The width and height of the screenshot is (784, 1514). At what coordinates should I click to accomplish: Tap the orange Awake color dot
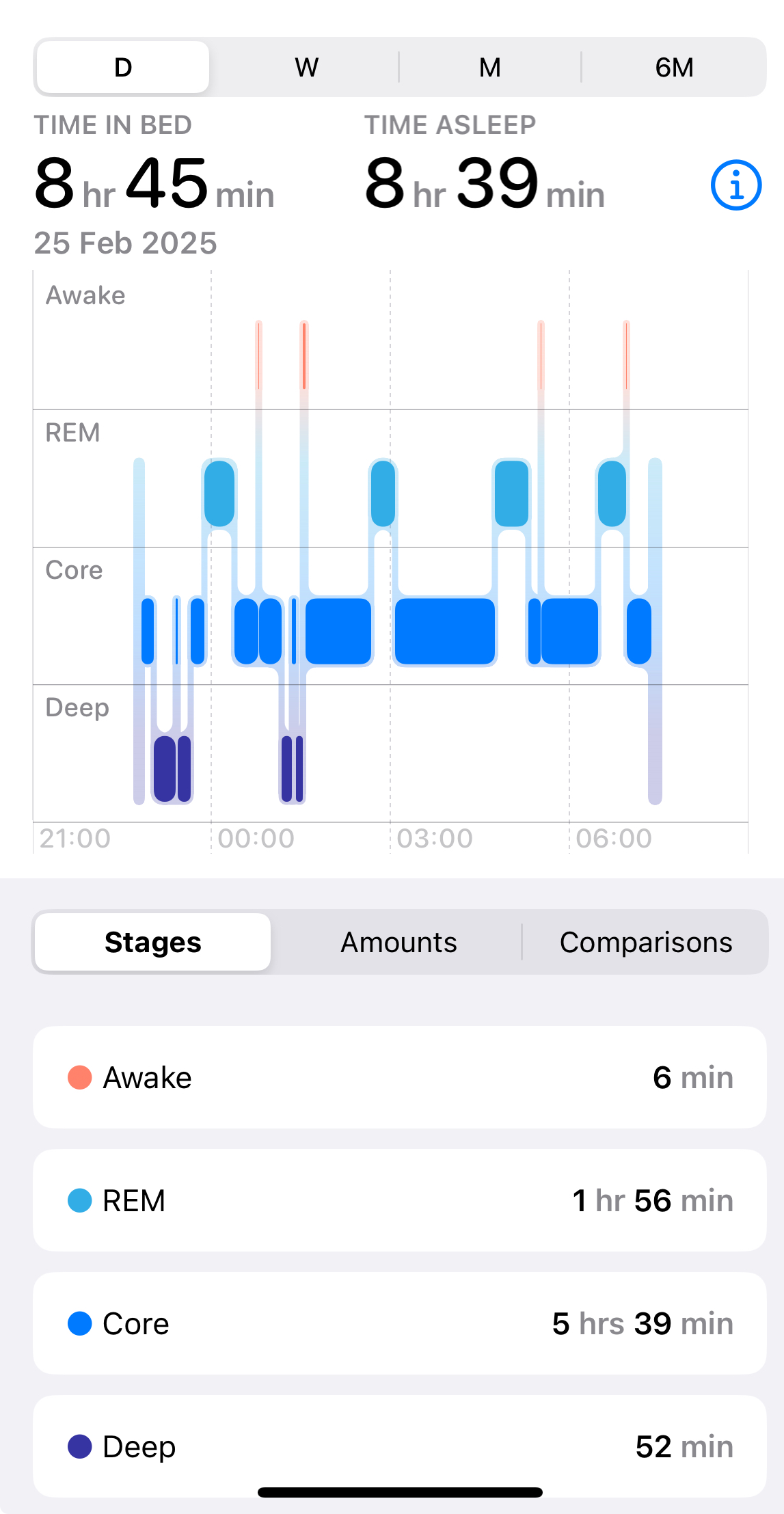point(80,1077)
